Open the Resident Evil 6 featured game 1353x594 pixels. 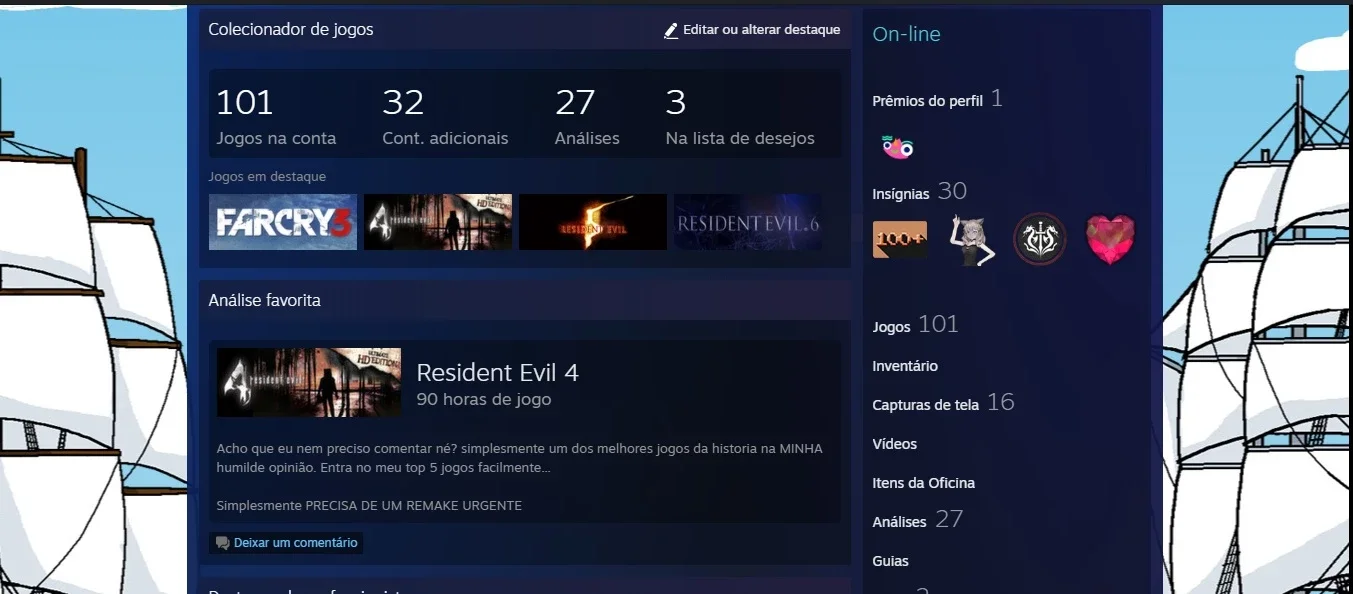[x=748, y=222]
